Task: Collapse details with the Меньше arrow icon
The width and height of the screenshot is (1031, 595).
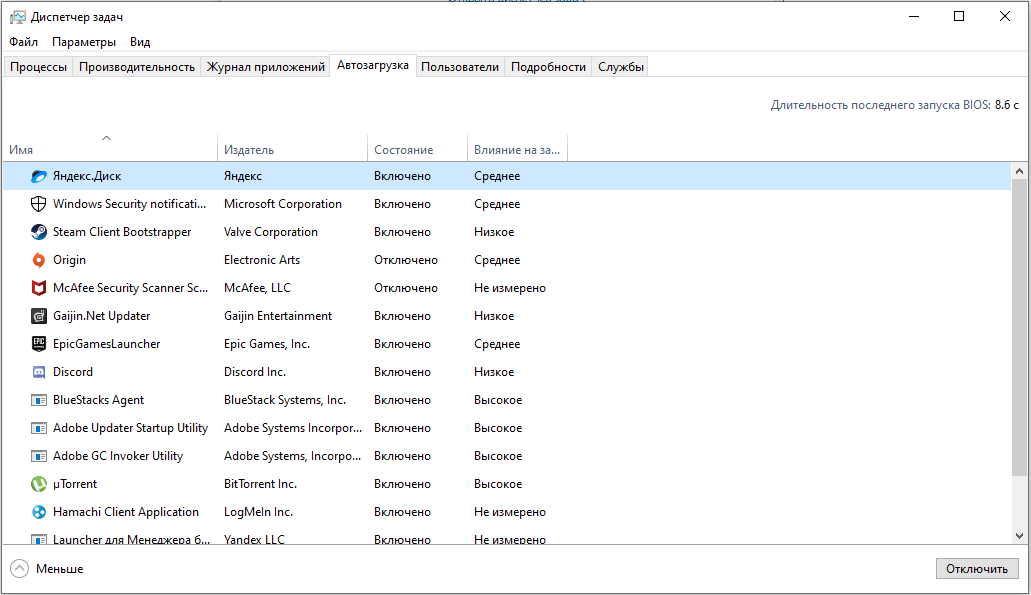Action: pos(20,569)
